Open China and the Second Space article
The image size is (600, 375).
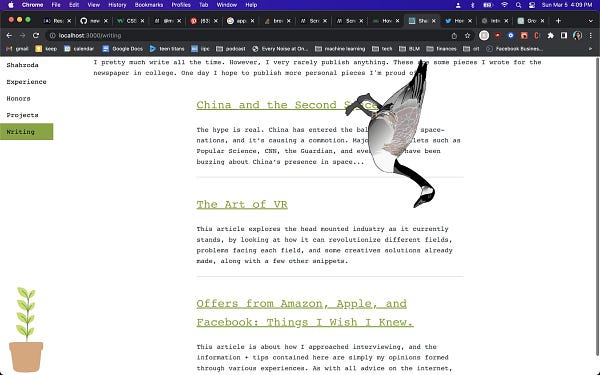point(287,105)
